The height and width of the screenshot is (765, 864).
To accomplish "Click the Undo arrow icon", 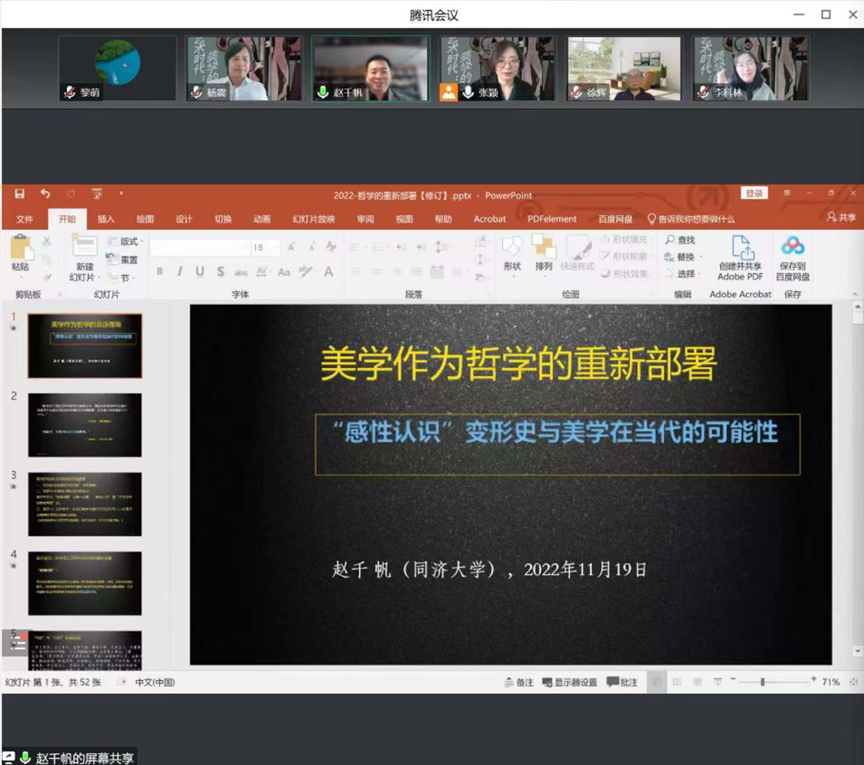I will click(45, 193).
